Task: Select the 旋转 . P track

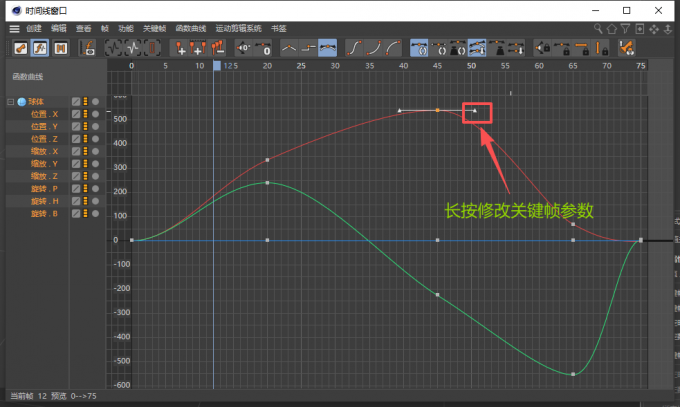Action: tap(44, 189)
